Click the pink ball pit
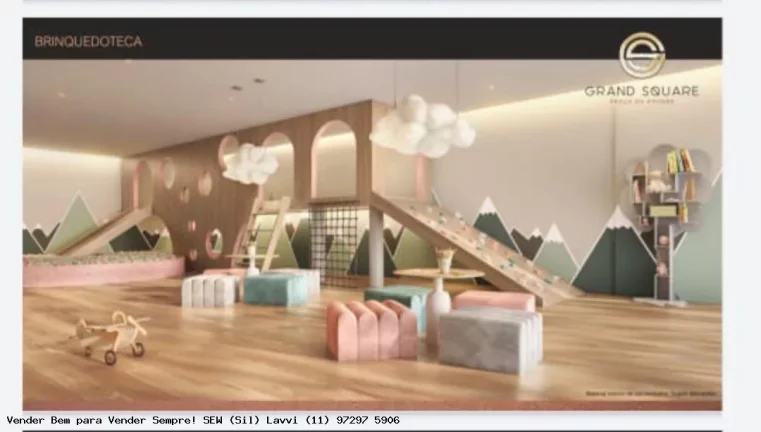The height and width of the screenshot is (432, 761). coord(100,268)
